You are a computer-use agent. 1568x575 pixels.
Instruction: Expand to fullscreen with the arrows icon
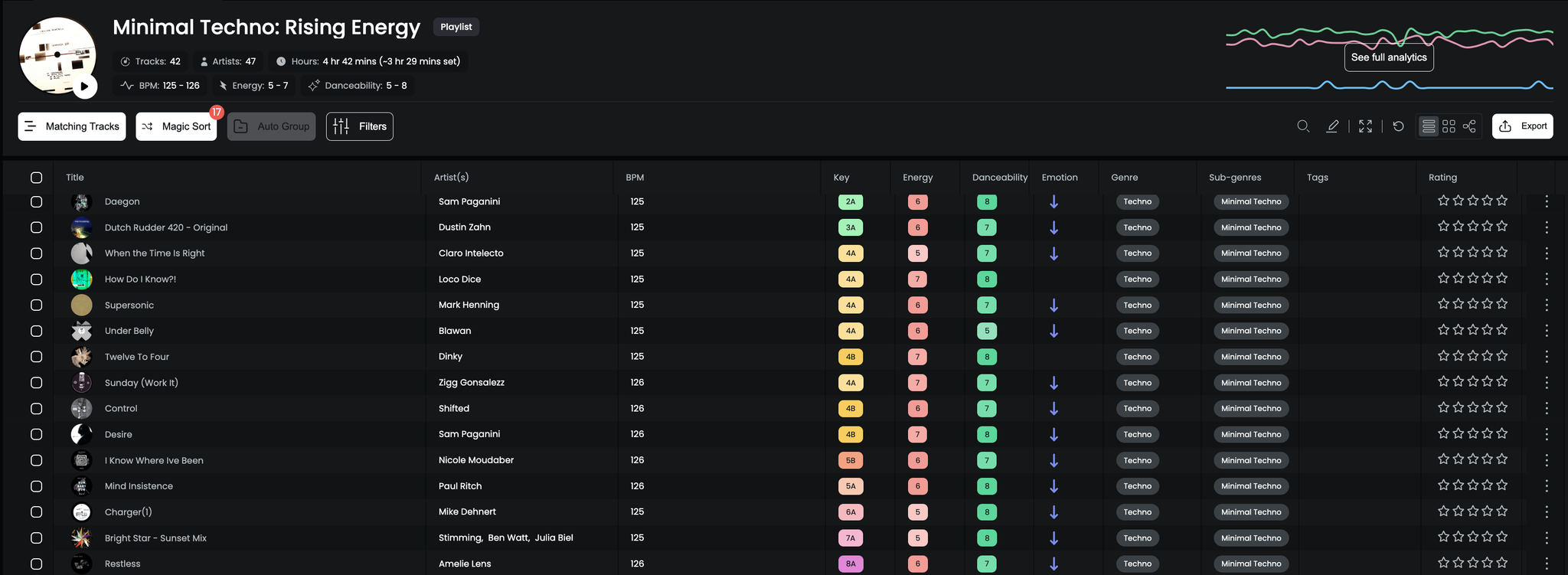(x=1365, y=126)
